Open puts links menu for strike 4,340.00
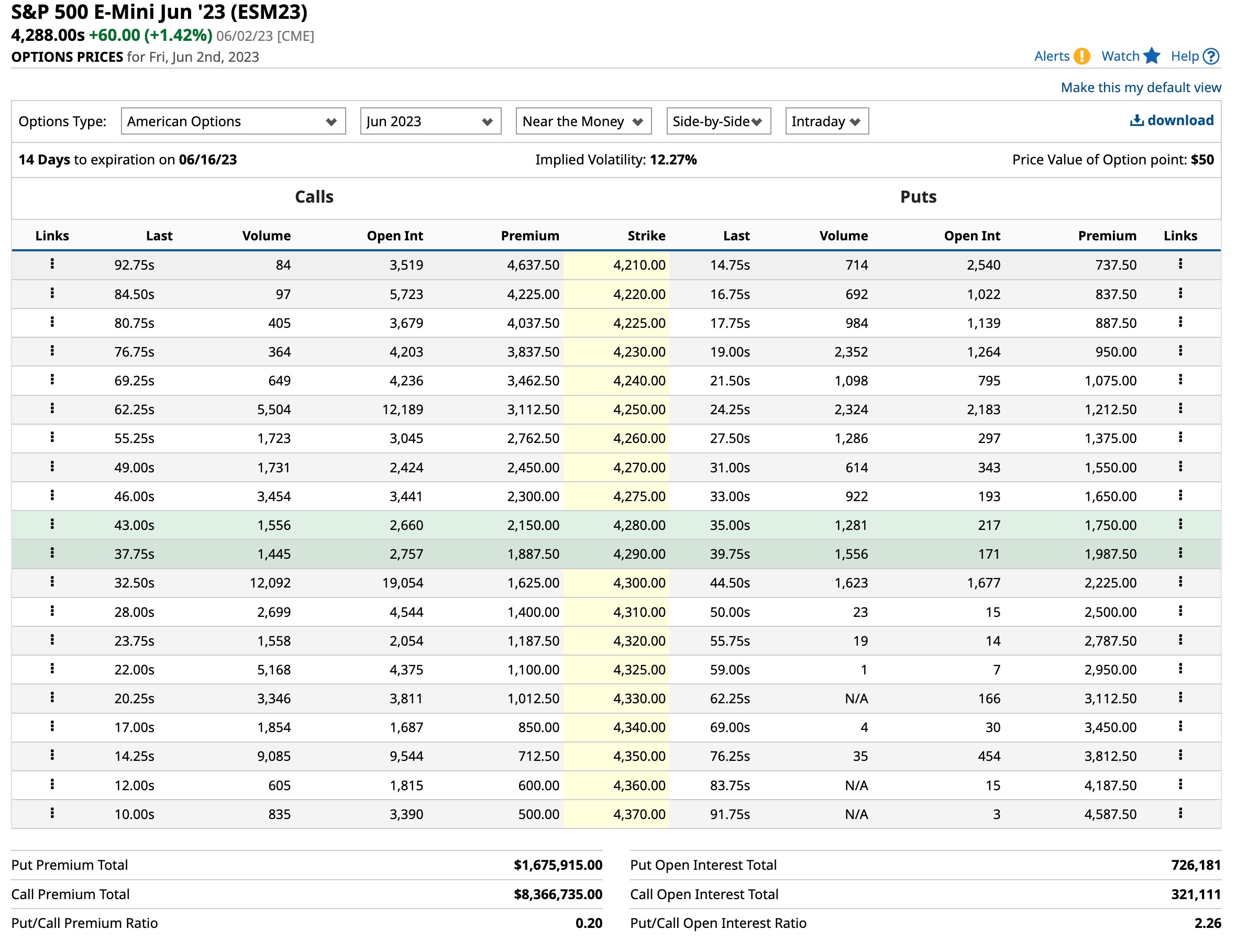Viewport: 1237px width, 952px height. click(x=1180, y=726)
